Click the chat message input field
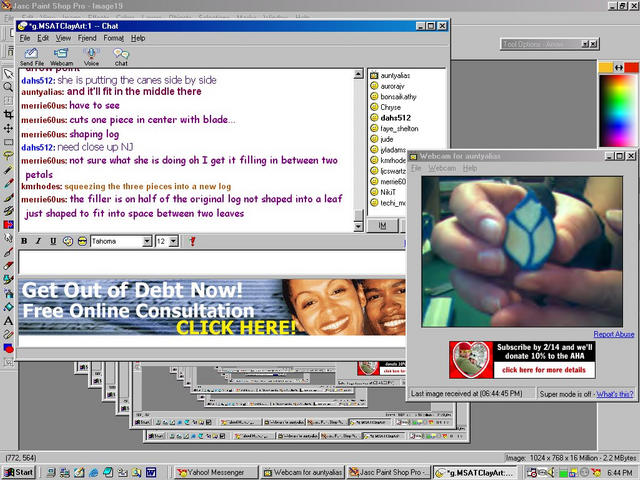Screen dimensions: 640x480 coord(212,262)
